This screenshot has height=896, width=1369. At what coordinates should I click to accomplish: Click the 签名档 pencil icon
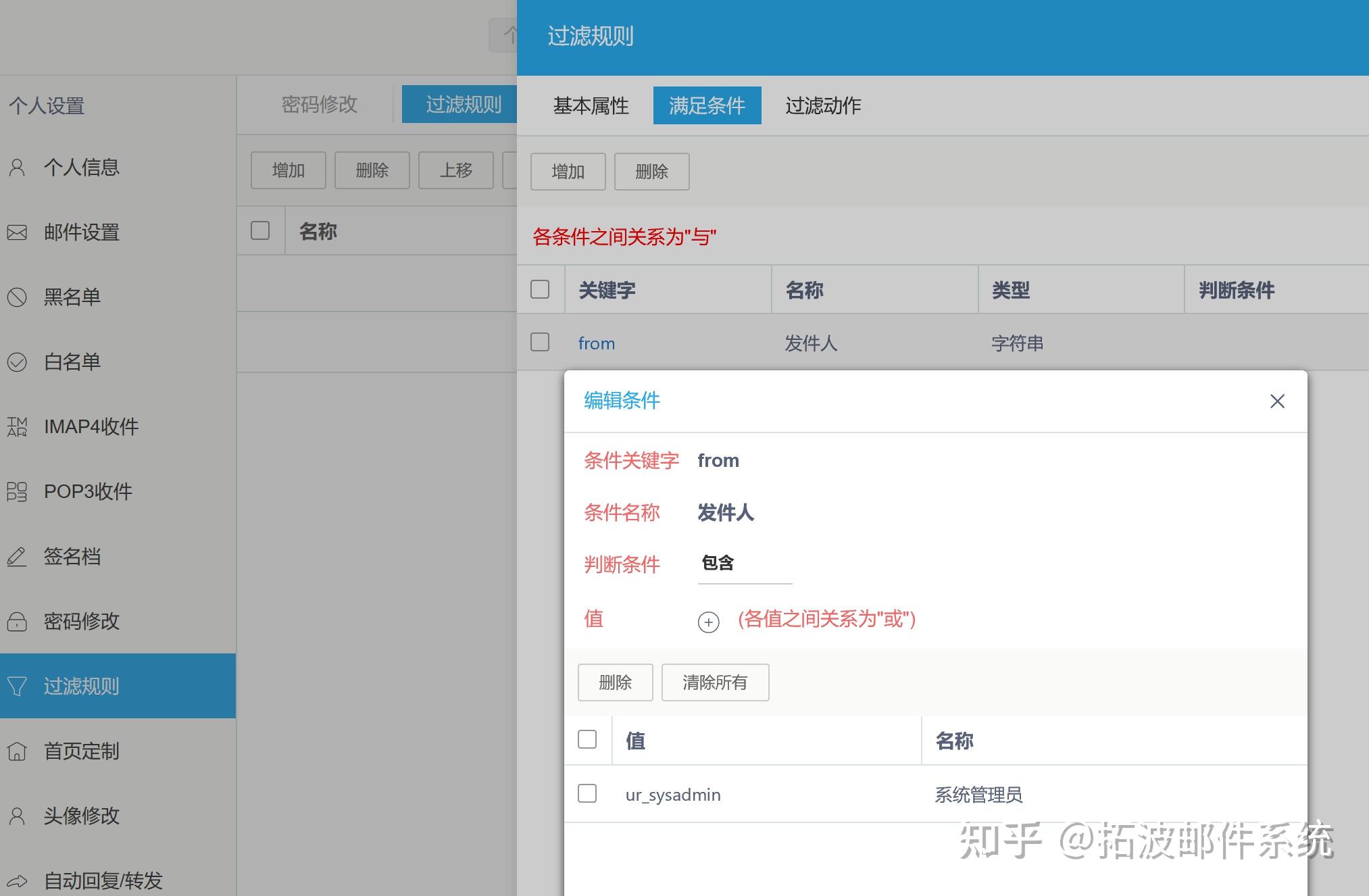[18, 556]
